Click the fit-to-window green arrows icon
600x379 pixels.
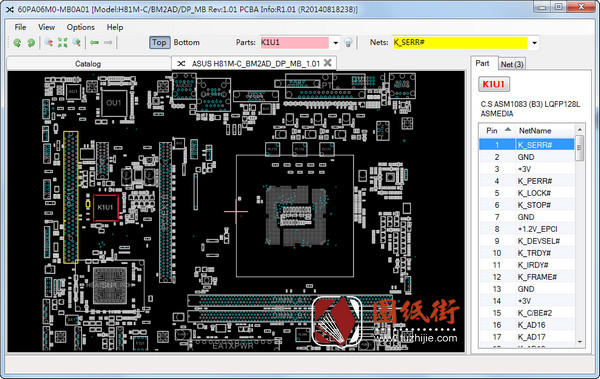[62, 42]
